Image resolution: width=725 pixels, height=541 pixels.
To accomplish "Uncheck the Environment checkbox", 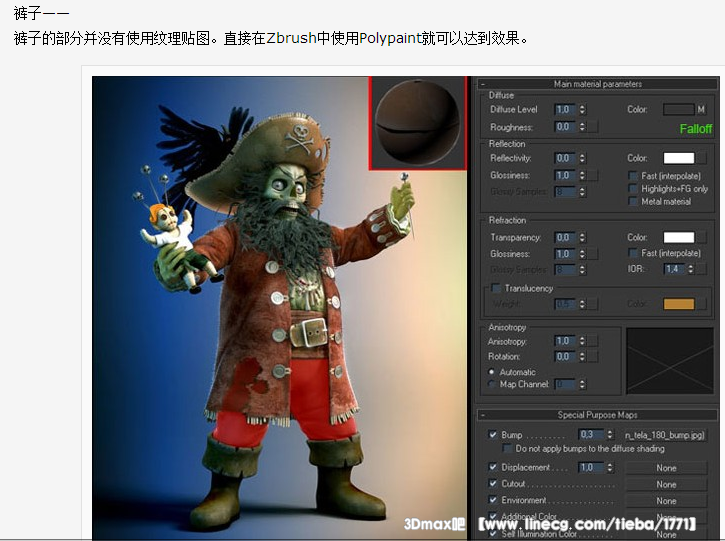I will tap(493, 500).
